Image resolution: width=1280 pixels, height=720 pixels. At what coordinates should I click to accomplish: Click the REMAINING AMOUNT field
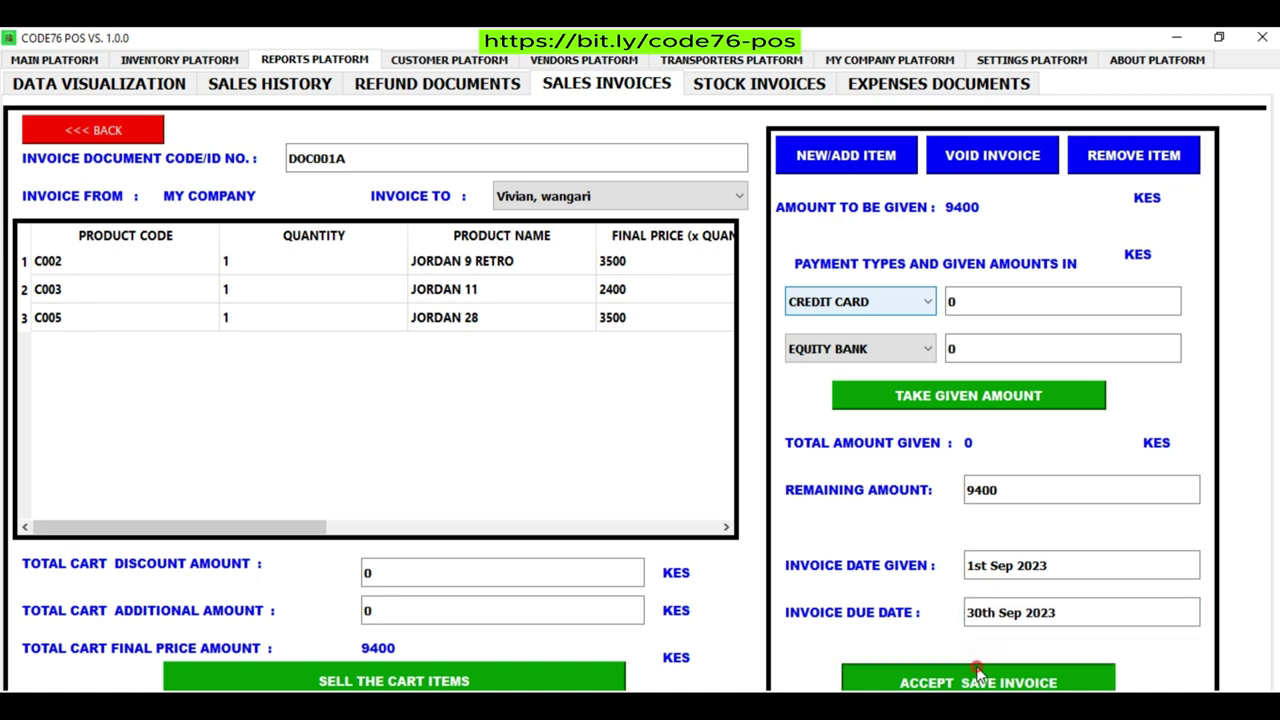click(1082, 490)
